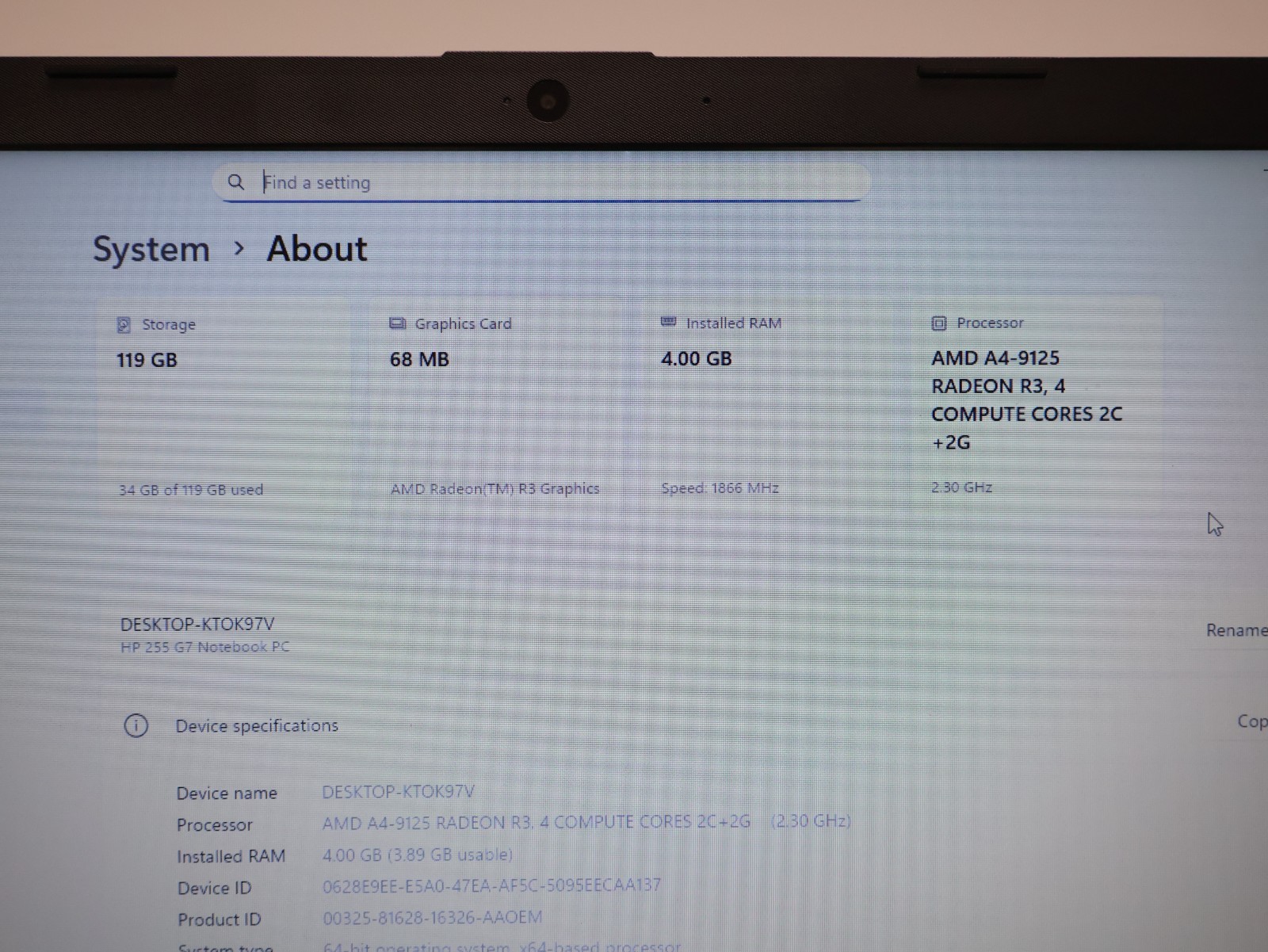The width and height of the screenshot is (1268, 952).
Task: Click the Processor row value in specifications
Action: coord(586,822)
